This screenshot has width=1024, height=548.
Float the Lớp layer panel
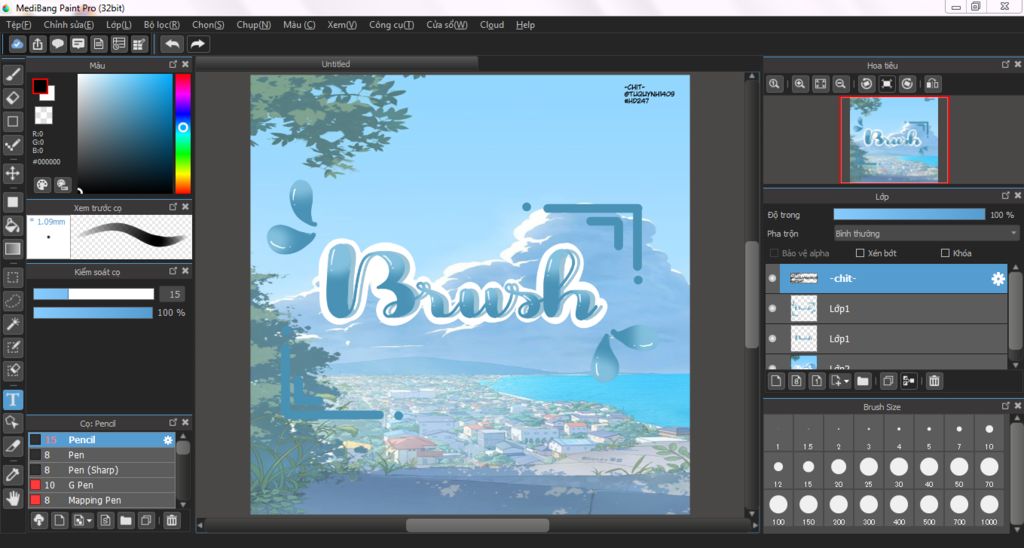click(x=1006, y=196)
